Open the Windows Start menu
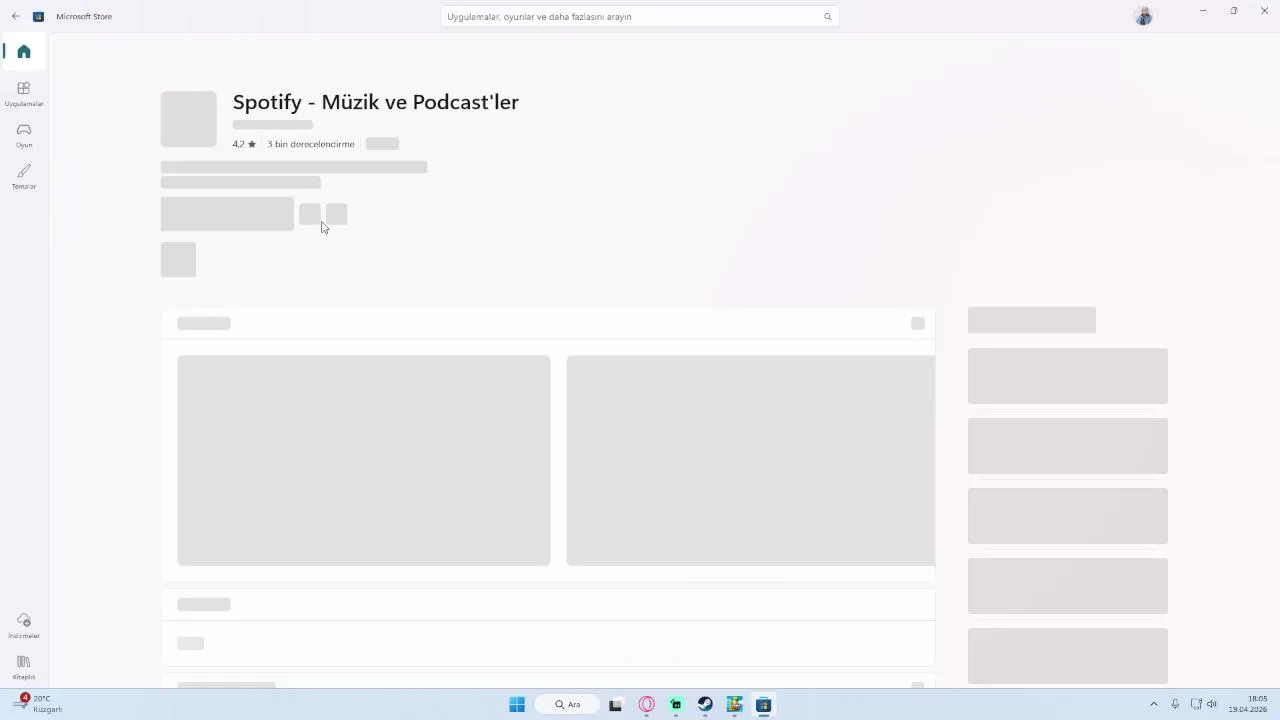 coord(517,705)
